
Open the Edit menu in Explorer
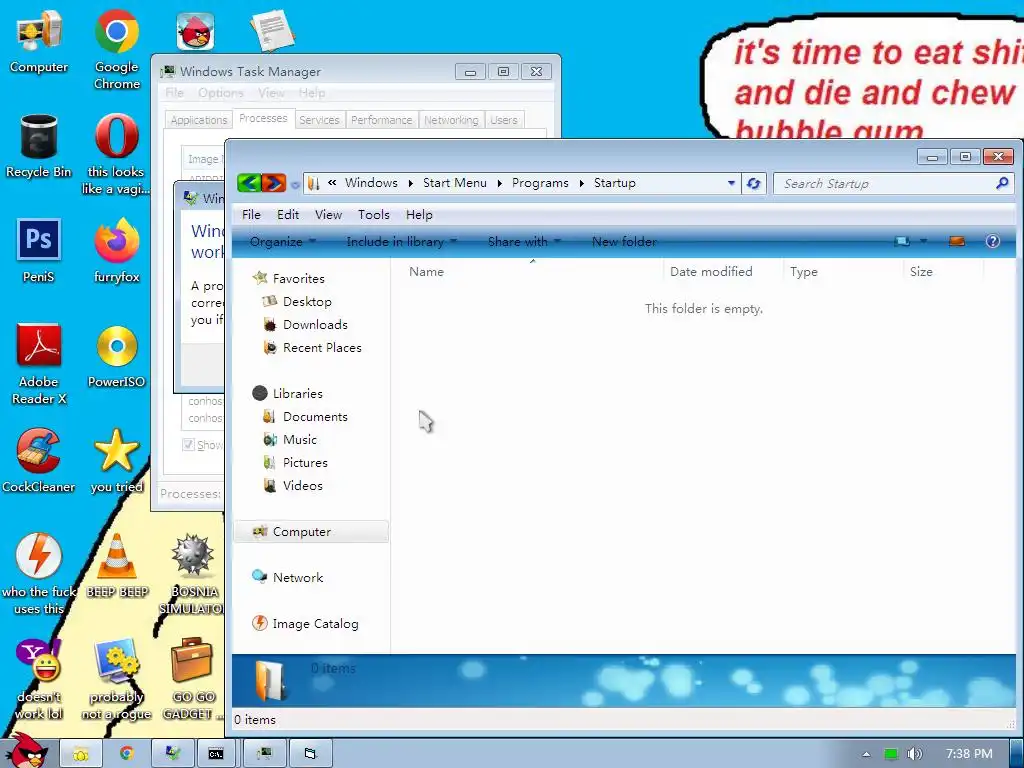tap(287, 215)
